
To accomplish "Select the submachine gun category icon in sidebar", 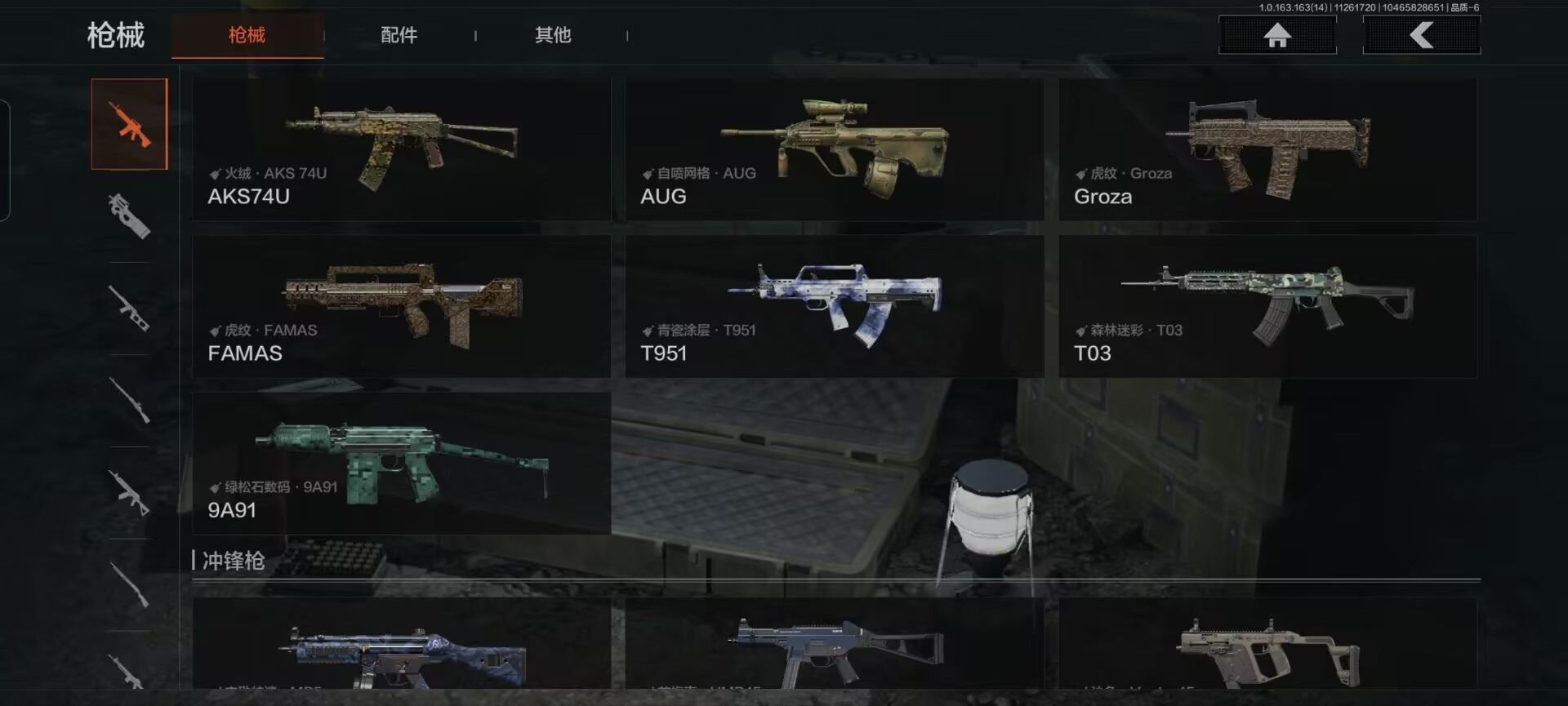I will pyautogui.click(x=129, y=216).
